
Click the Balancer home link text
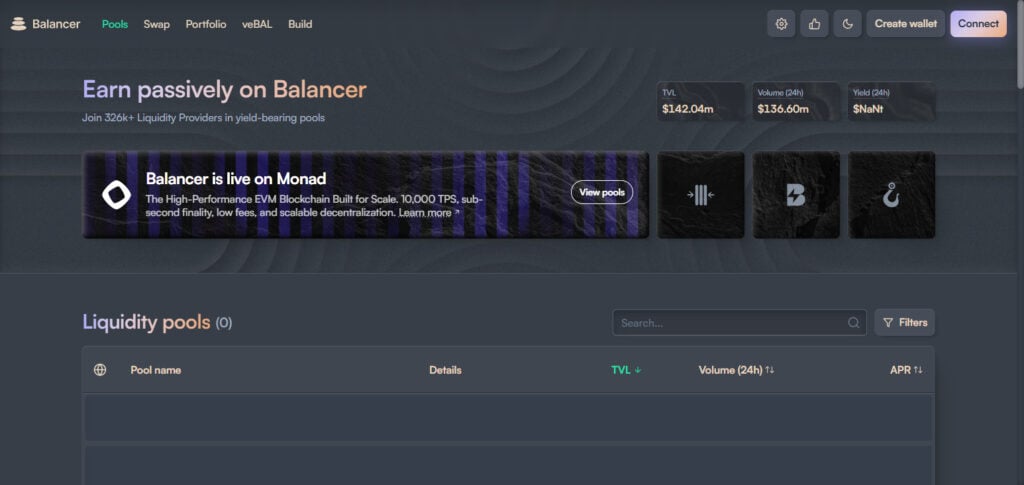[56, 24]
